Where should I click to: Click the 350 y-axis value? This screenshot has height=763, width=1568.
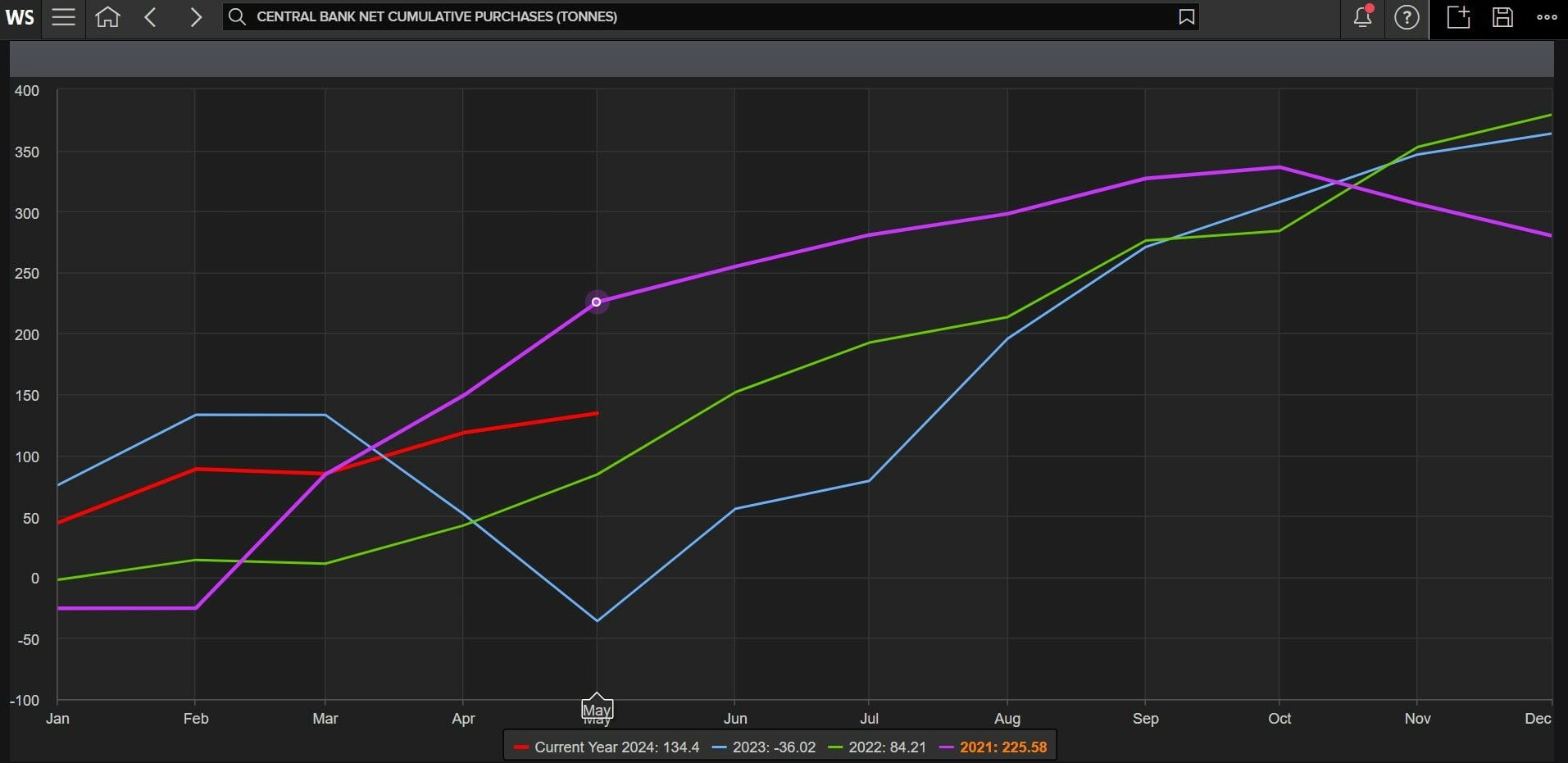[27, 152]
